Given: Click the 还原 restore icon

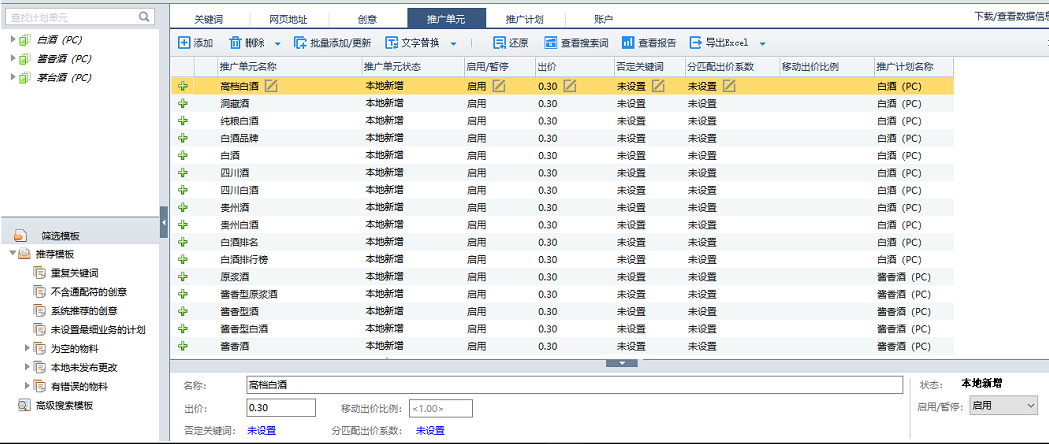Looking at the screenshot, I should (499, 43).
